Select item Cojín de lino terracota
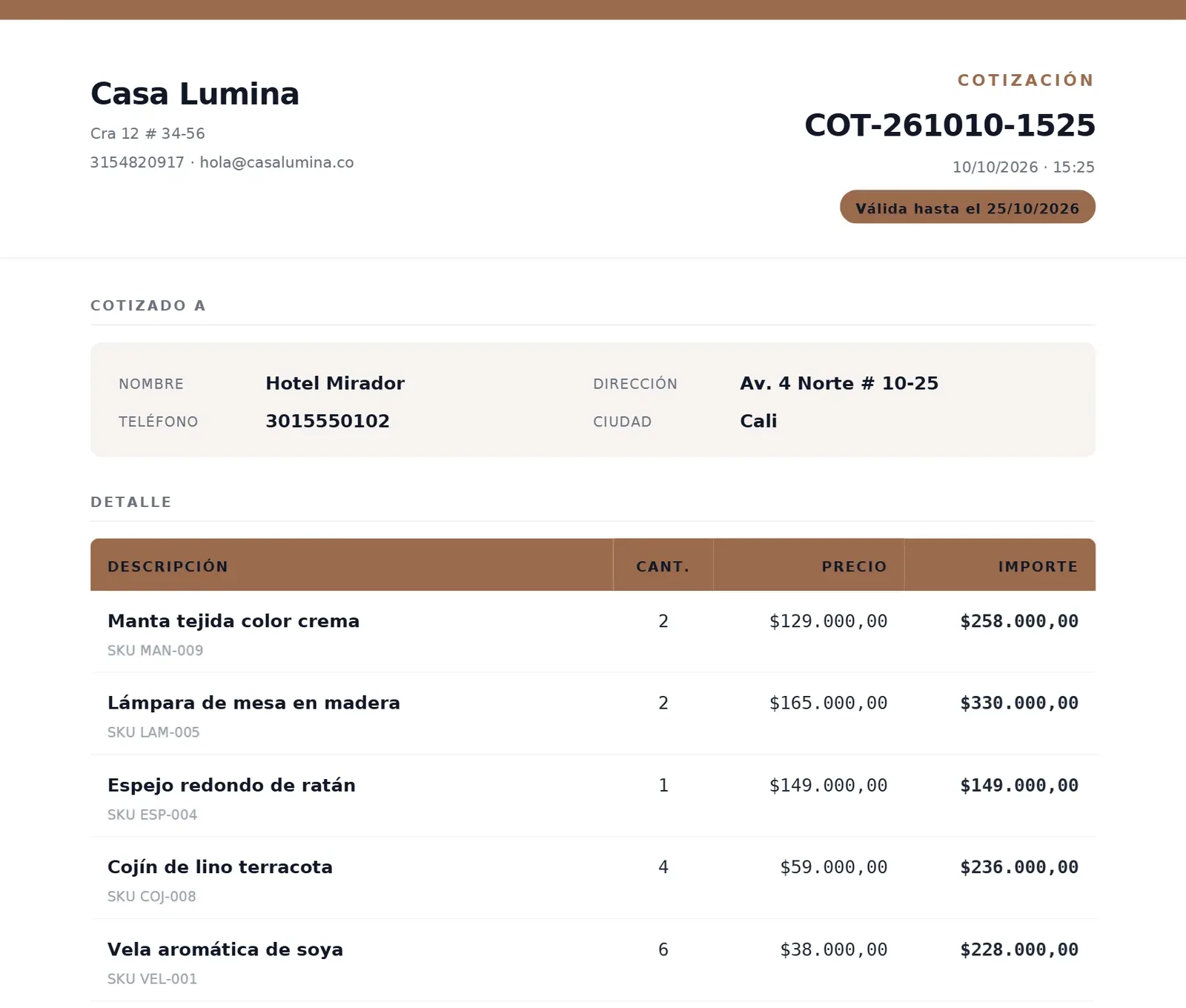 click(220, 867)
